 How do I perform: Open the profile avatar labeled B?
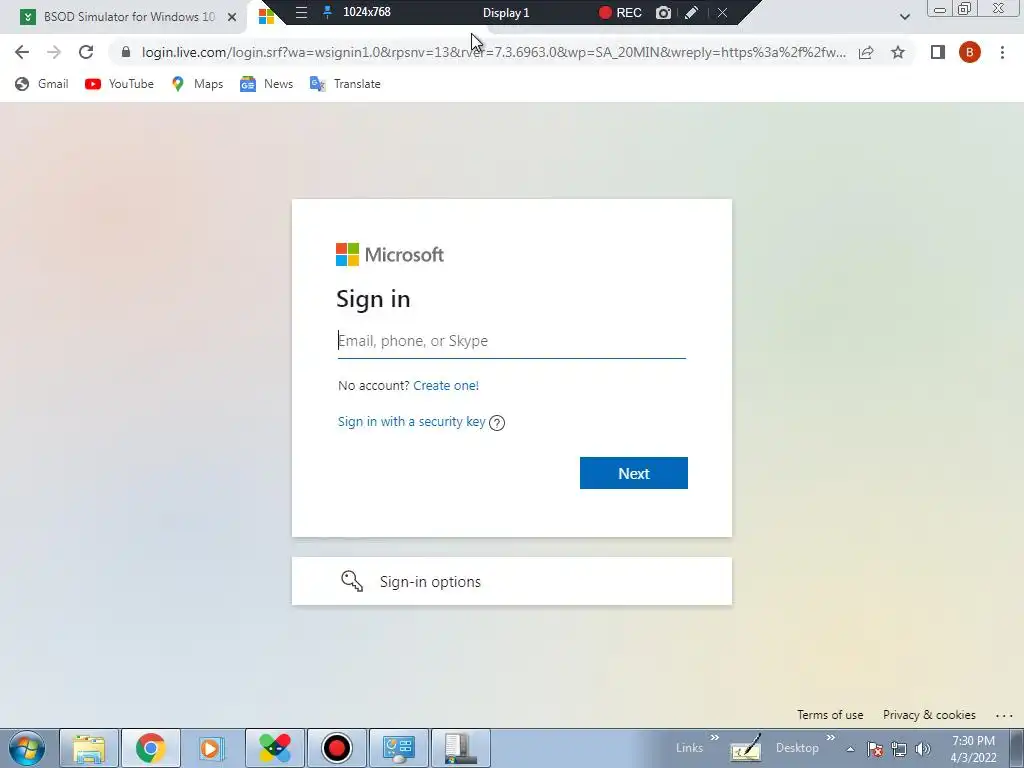[x=970, y=52]
